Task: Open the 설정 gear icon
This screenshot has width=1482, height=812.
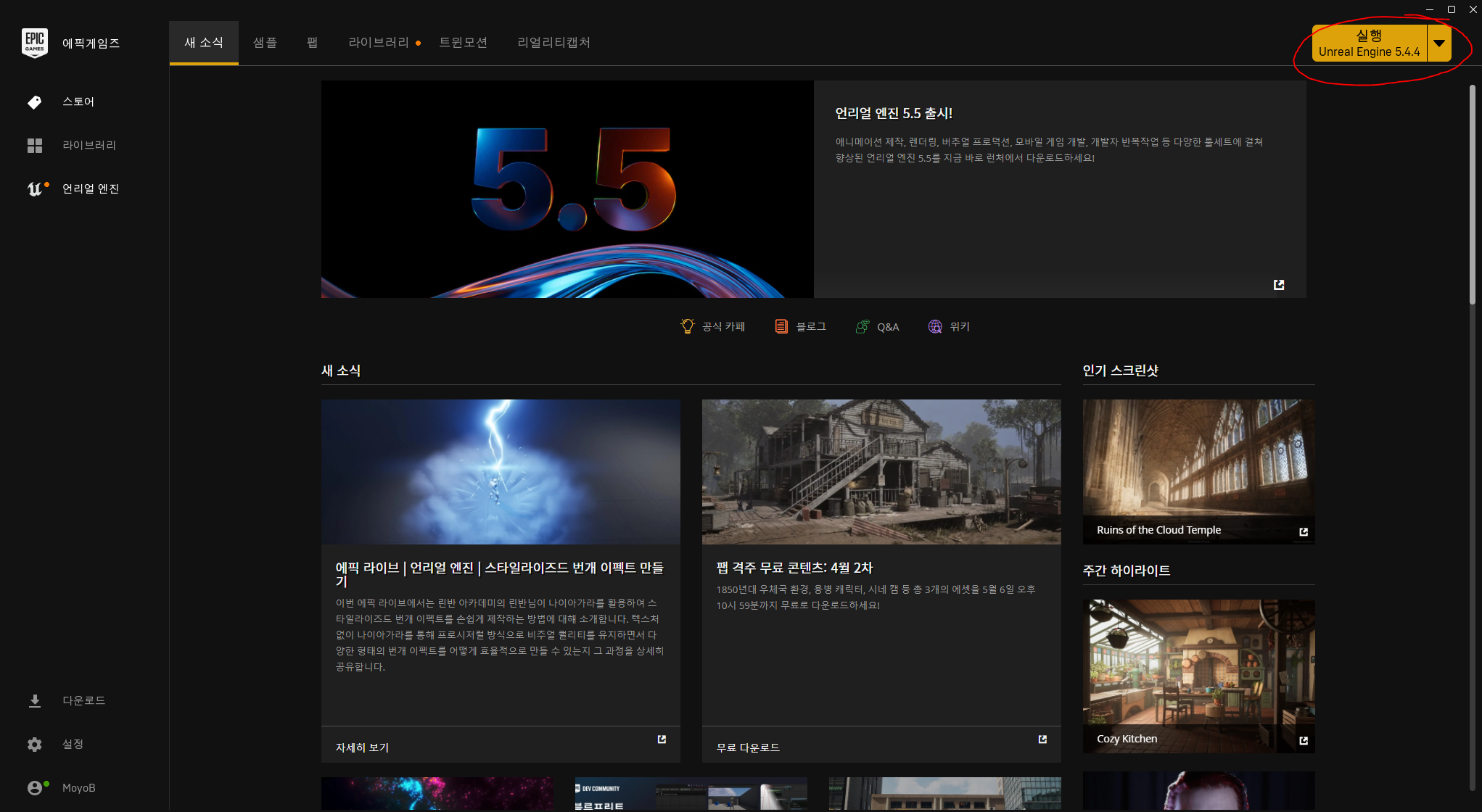Action: 35,744
